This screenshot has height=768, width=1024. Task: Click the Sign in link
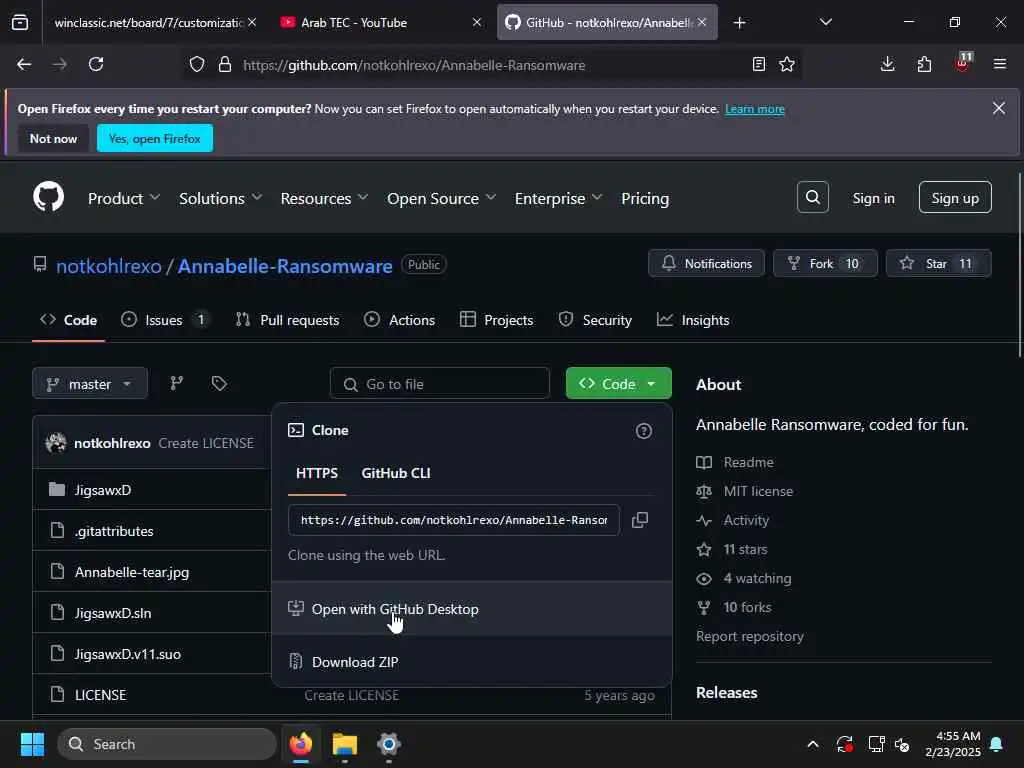pyautogui.click(x=873, y=198)
